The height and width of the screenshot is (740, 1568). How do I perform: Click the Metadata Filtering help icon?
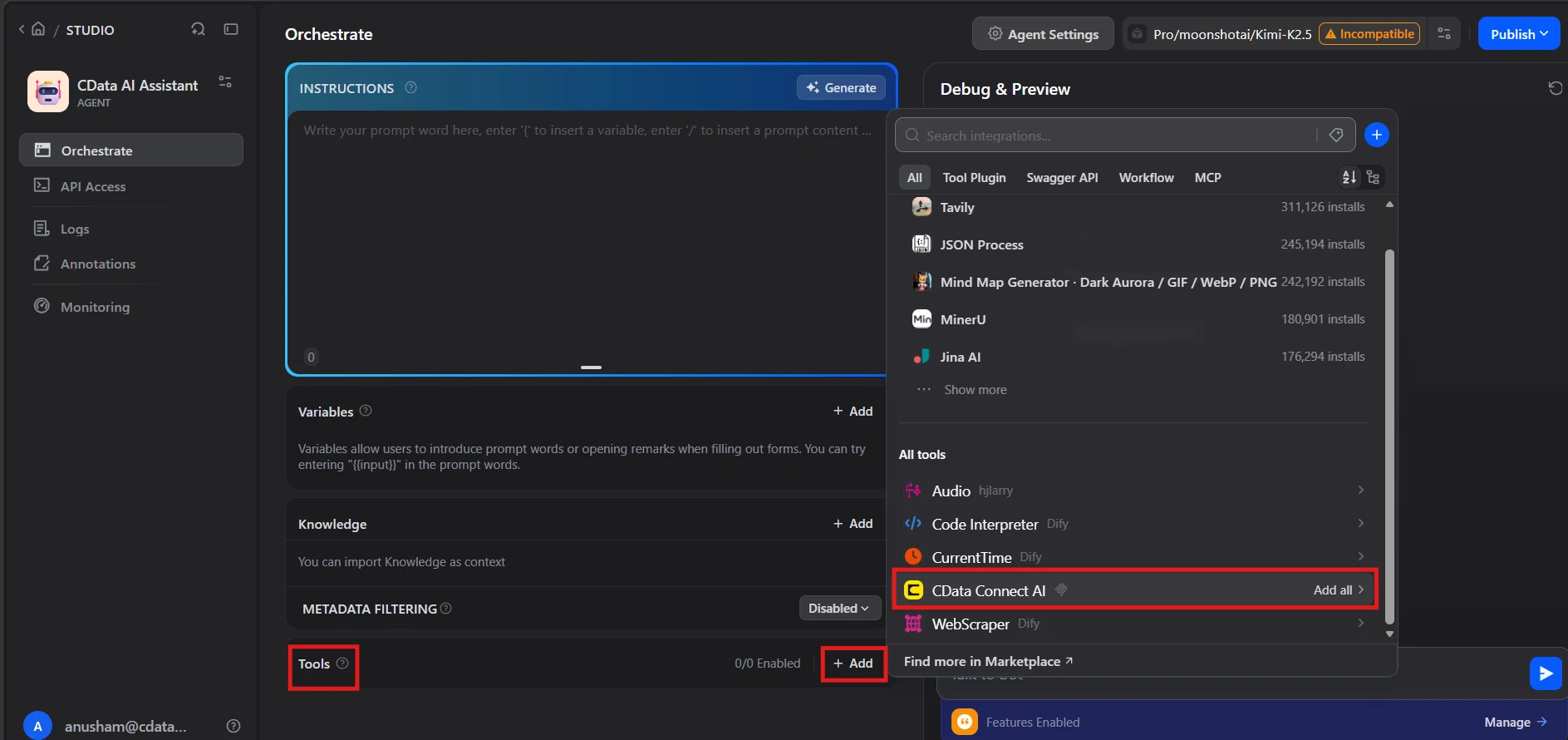[446, 609]
